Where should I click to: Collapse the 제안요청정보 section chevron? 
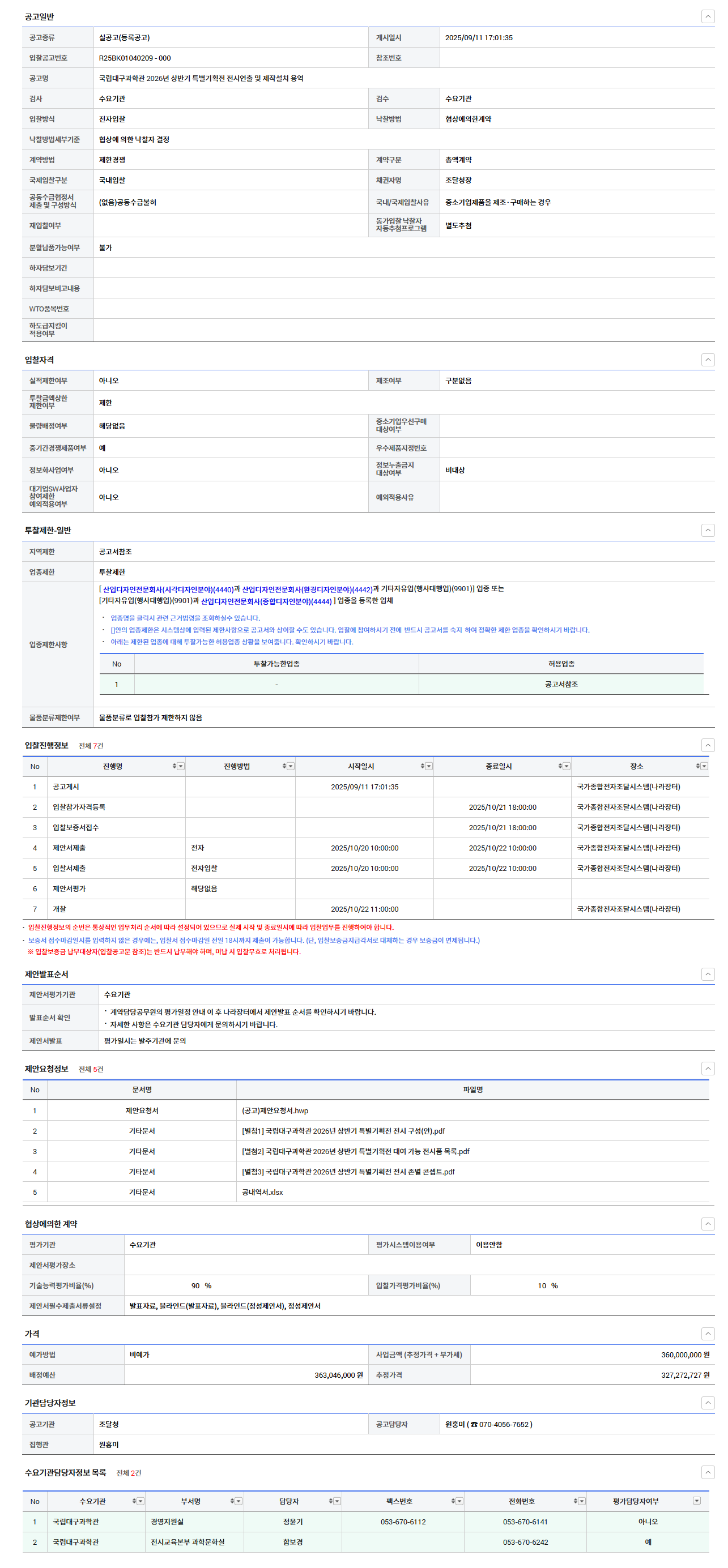click(x=707, y=1068)
